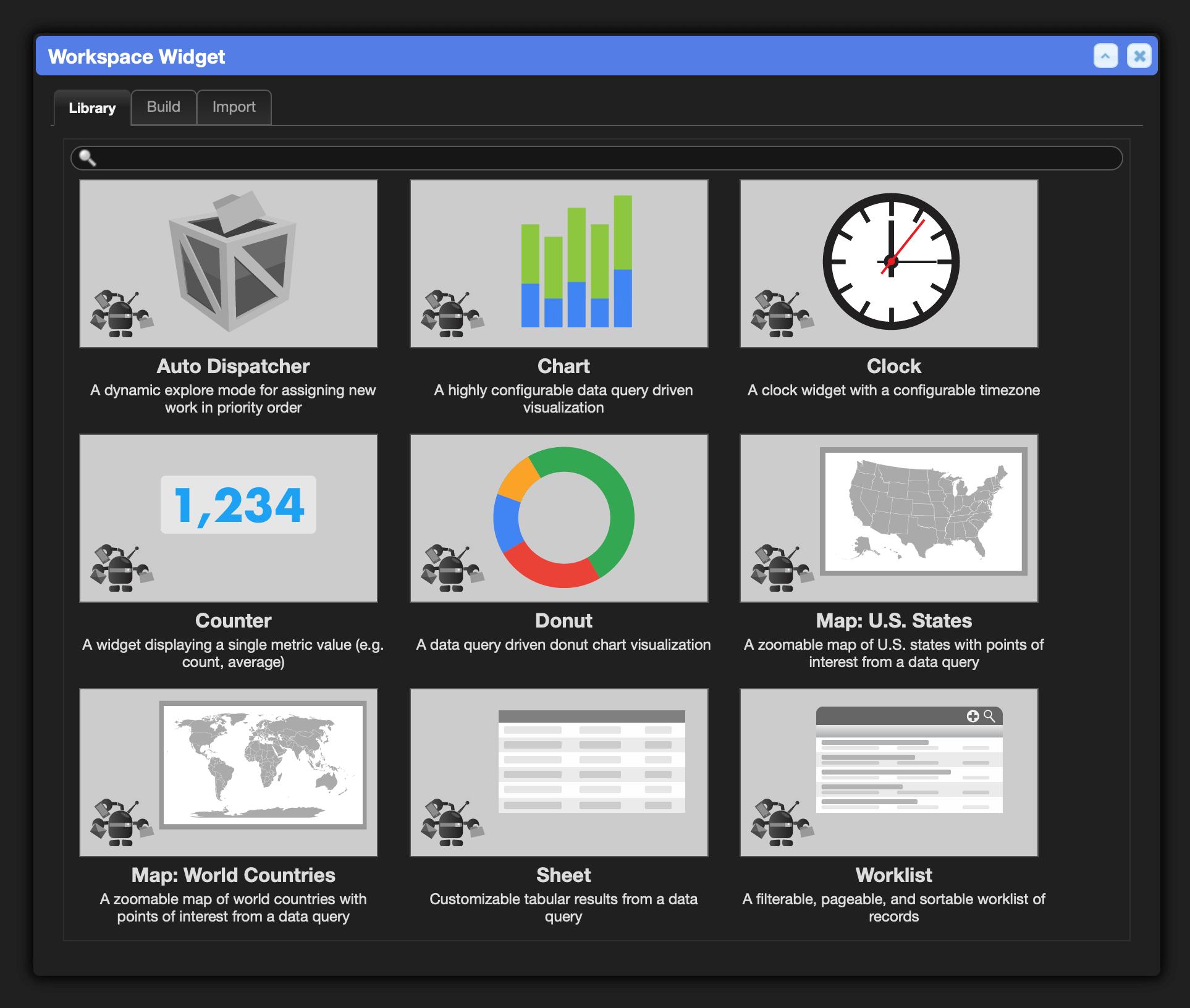The height and width of the screenshot is (1008, 1190).
Task: Click the plus icon in Worklist preview
Action: pos(973,716)
